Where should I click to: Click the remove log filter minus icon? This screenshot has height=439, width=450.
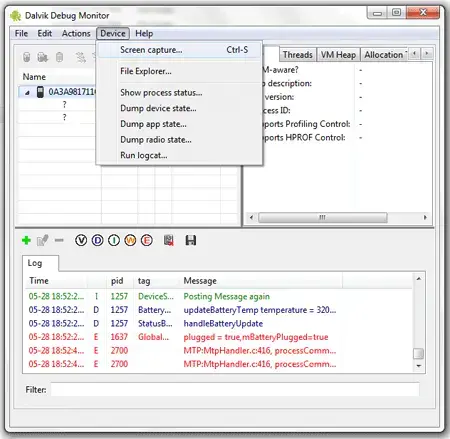[x=59, y=240]
